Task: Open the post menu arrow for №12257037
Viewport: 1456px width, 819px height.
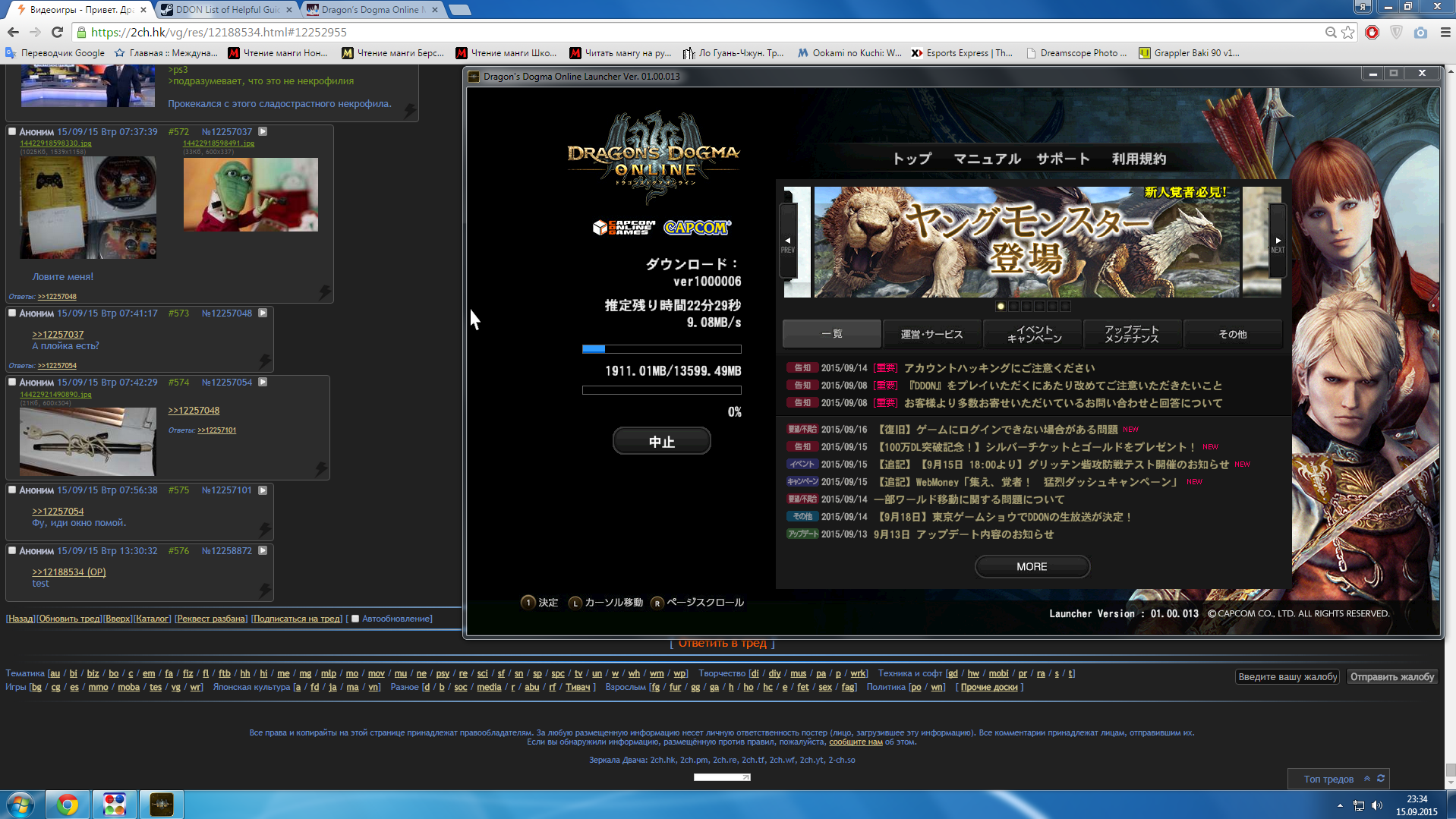Action: [x=263, y=131]
